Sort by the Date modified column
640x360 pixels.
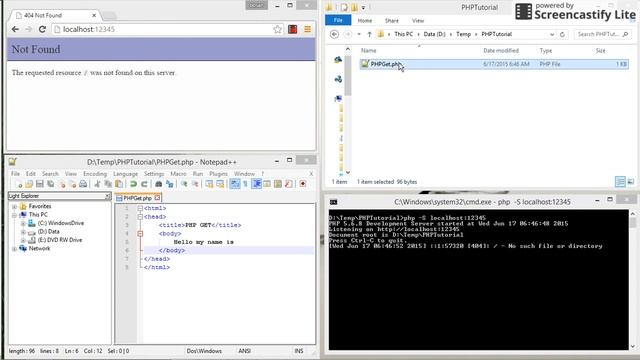(x=501, y=51)
